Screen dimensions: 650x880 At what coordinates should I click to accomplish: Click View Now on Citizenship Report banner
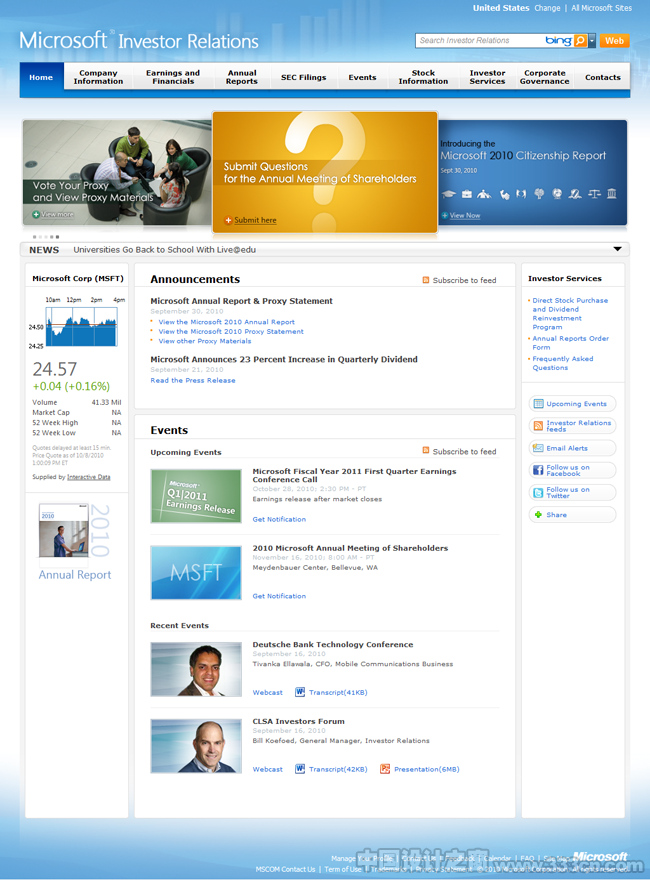click(x=465, y=216)
